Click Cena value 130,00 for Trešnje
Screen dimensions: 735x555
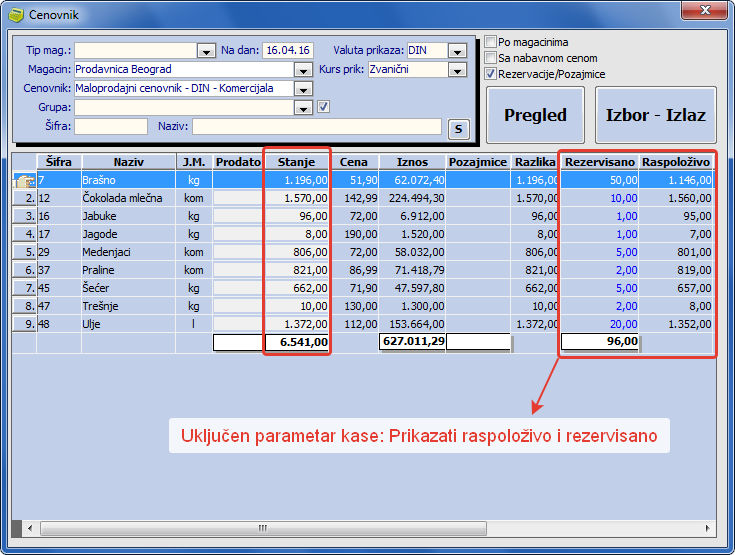[x=360, y=306]
